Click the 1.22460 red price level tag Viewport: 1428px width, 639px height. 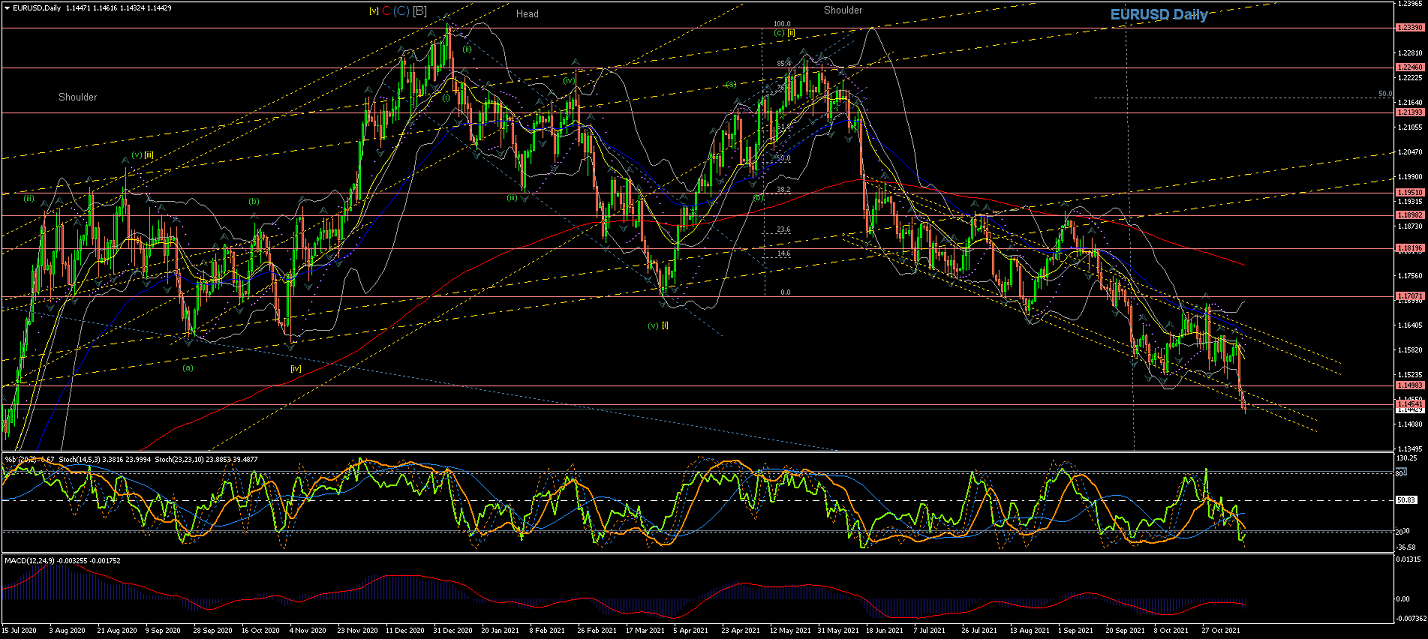[1409, 67]
